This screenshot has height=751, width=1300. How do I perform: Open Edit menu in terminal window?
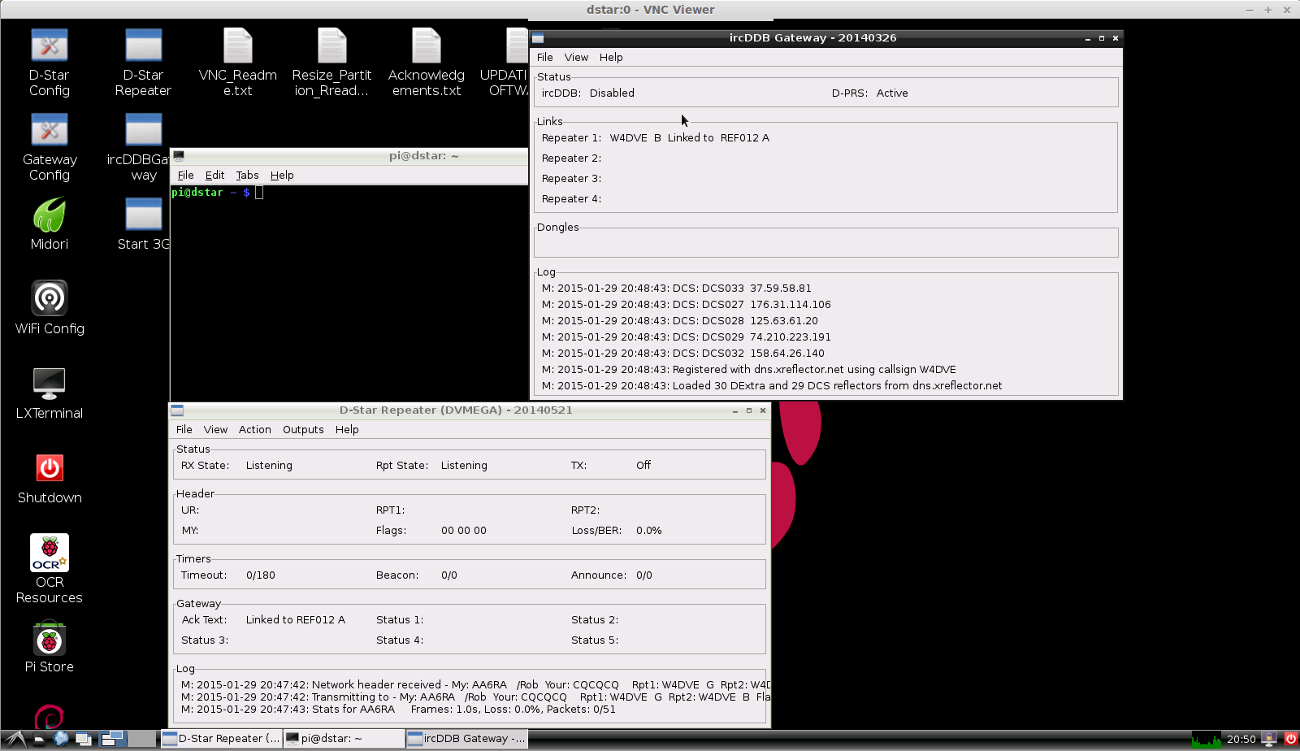215,175
